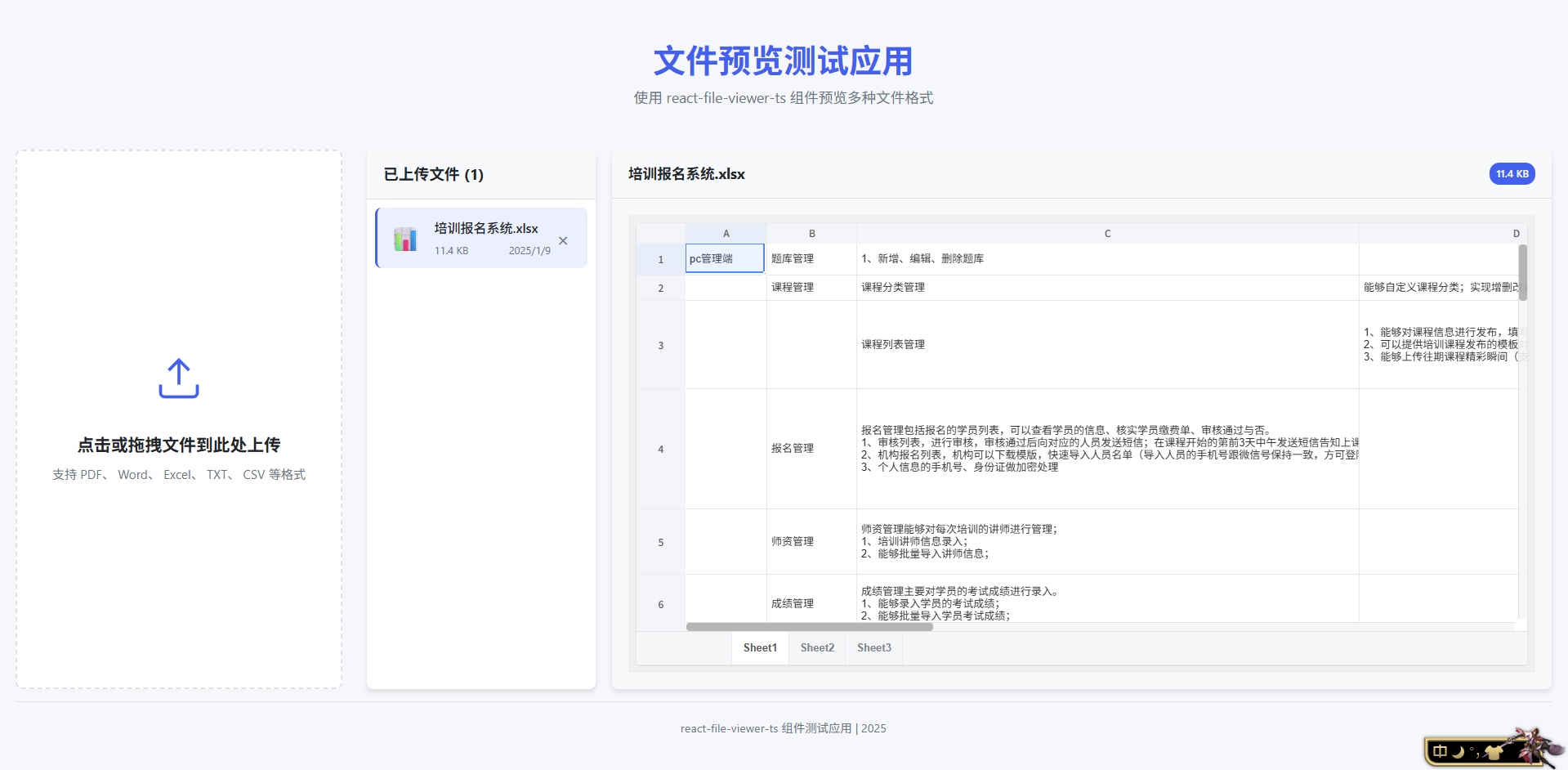Screen dimensions: 1568x770
Task: Click the upload arrow icon
Action: [178, 378]
